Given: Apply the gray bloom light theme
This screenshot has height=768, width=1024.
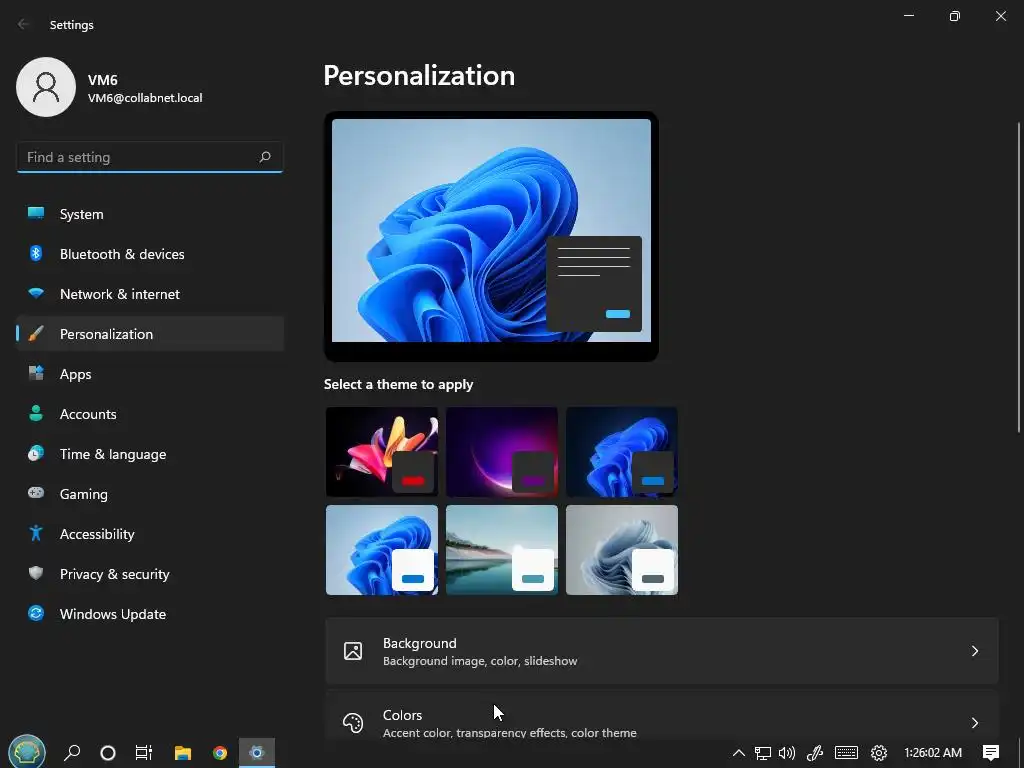Looking at the screenshot, I should [x=622, y=550].
